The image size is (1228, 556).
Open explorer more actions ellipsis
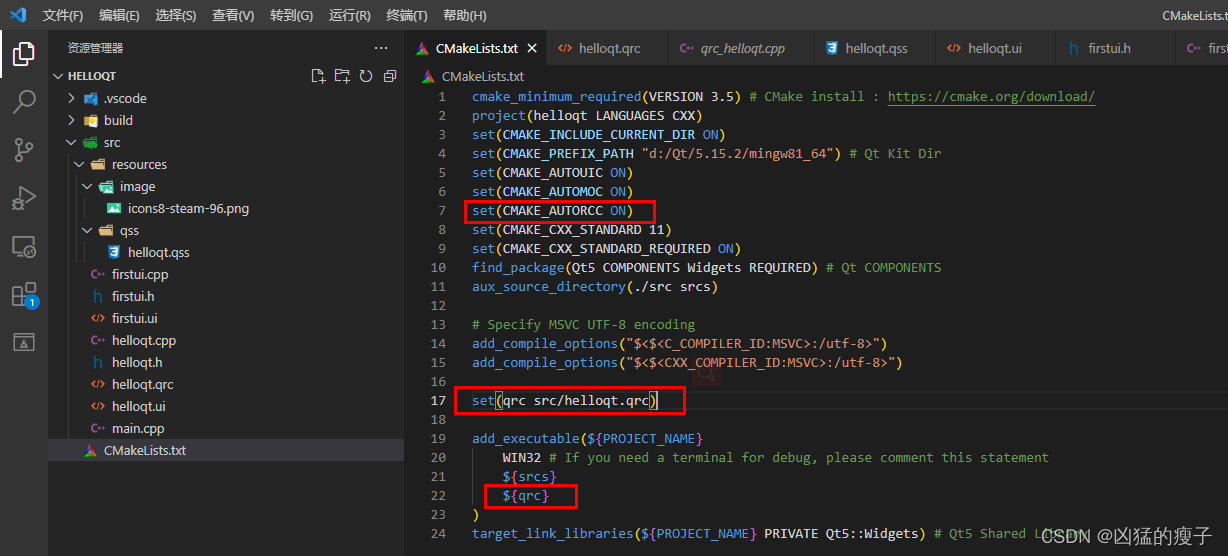coord(381,48)
